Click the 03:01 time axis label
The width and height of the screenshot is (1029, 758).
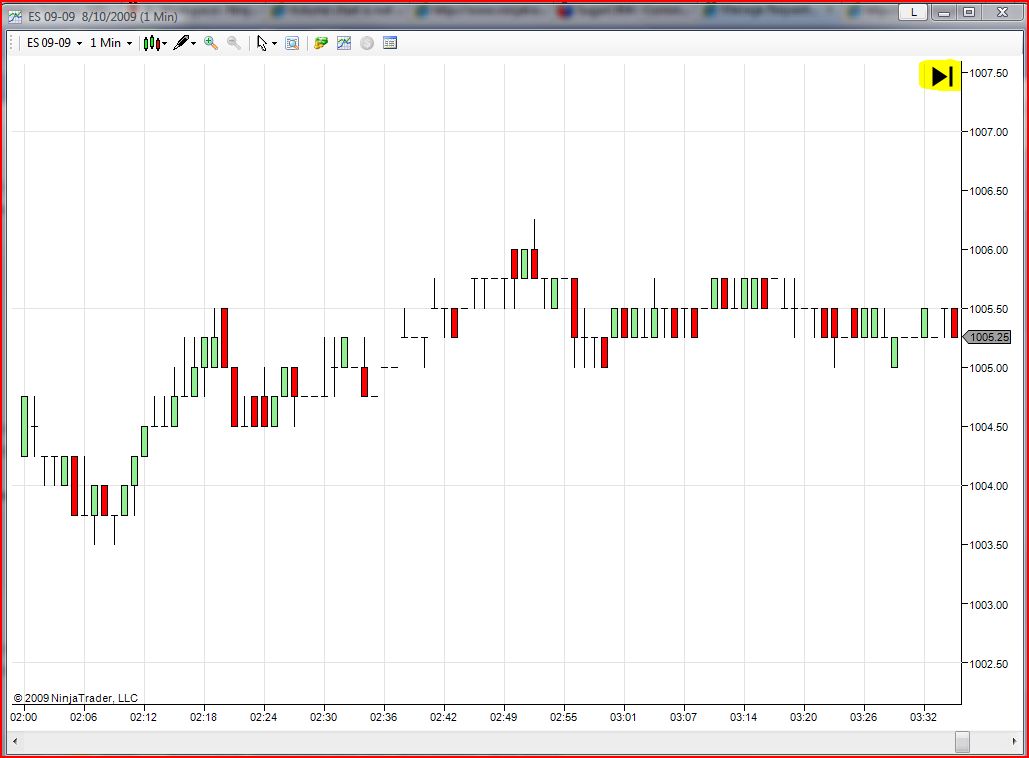click(623, 717)
